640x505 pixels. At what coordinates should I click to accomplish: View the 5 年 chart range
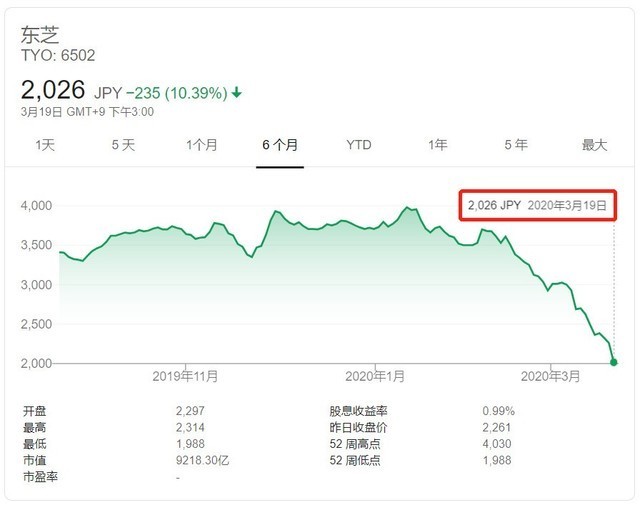(x=516, y=145)
